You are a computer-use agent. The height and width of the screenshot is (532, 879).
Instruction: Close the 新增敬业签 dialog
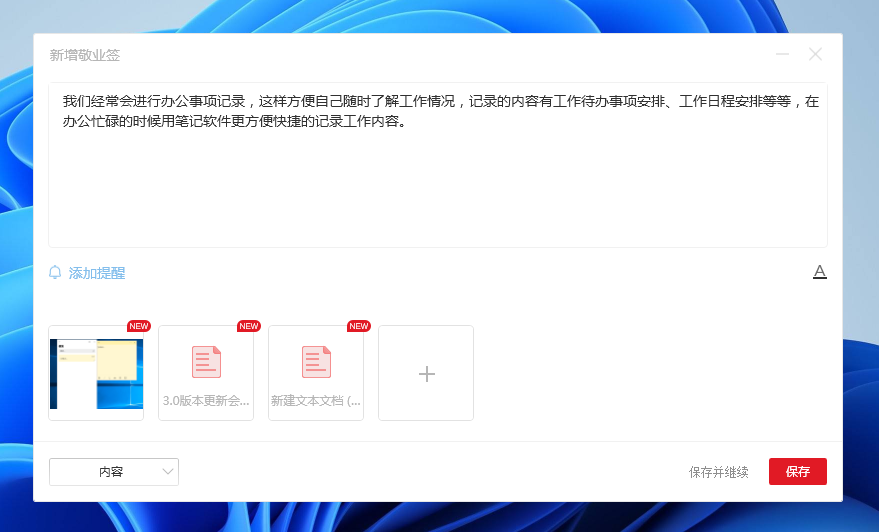815,54
